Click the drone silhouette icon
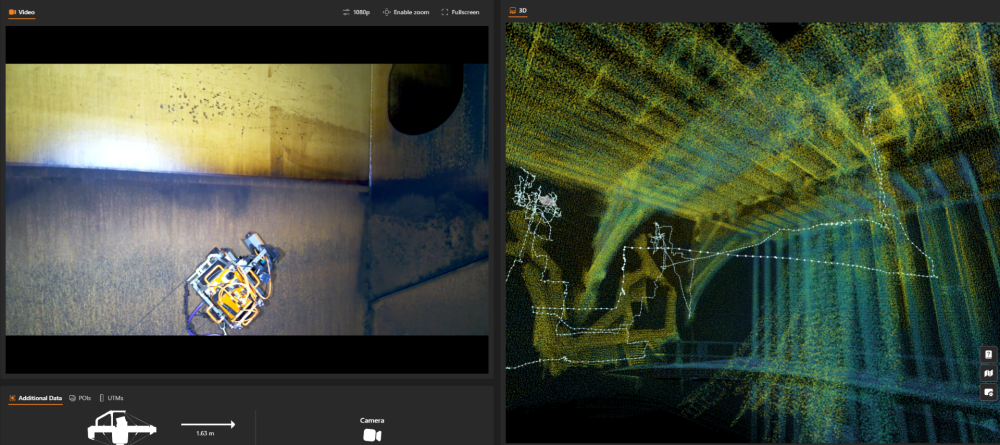 [x=122, y=427]
